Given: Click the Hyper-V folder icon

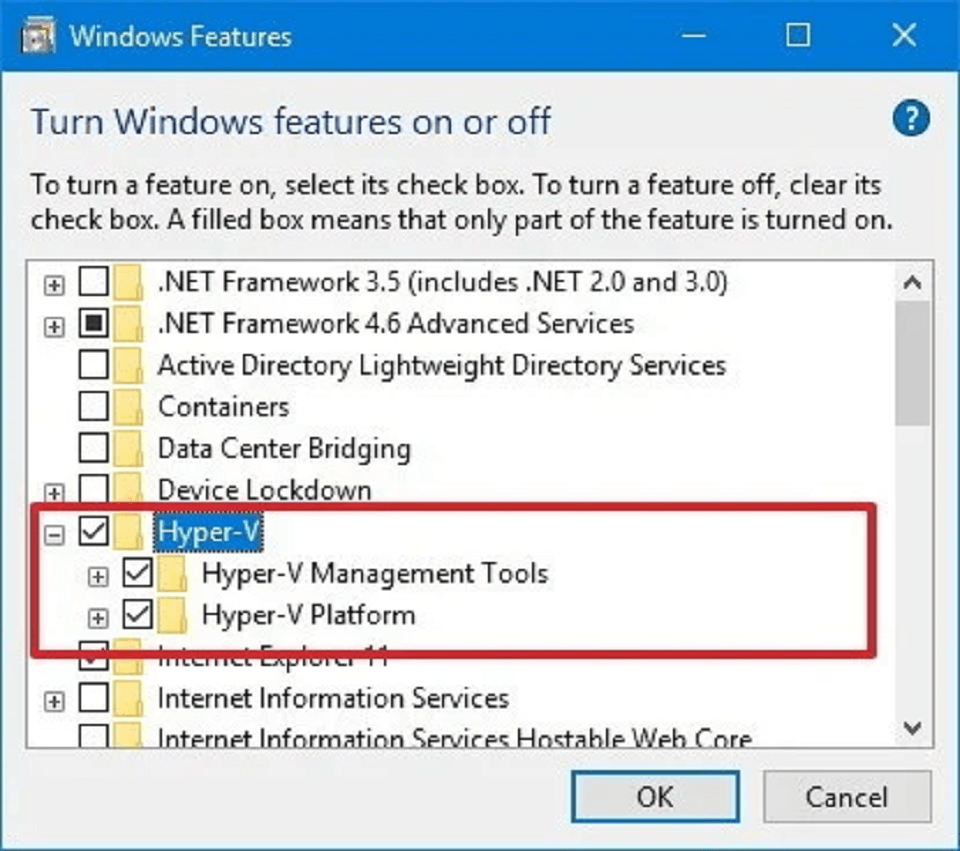Looking at the screenshot, I should click(x=129, y=531).
